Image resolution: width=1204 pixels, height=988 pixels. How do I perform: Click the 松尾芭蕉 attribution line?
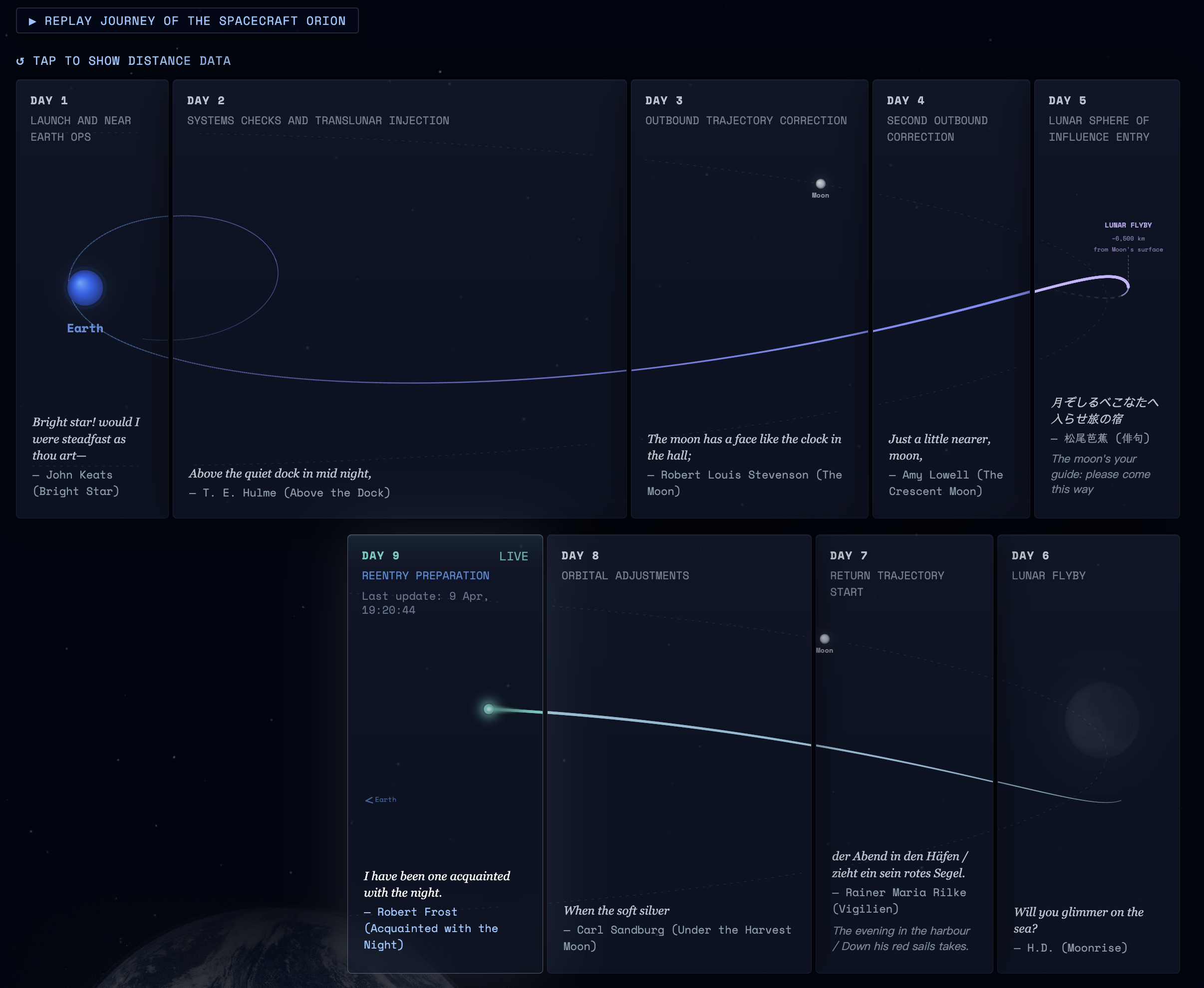tap(1100, 438)
